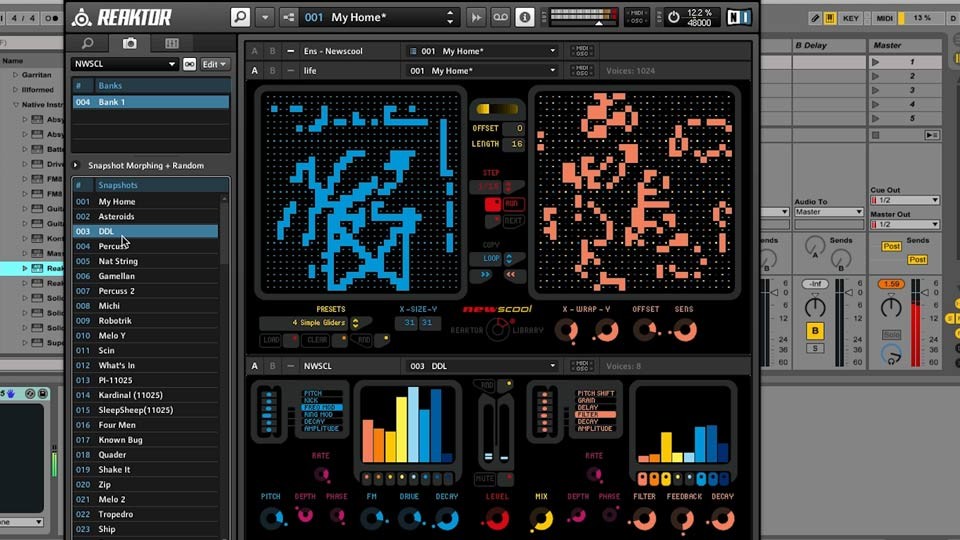Open the life instrument snapshot dropdown
Viewport: 960px width, 540px height.
coord(482,70)
